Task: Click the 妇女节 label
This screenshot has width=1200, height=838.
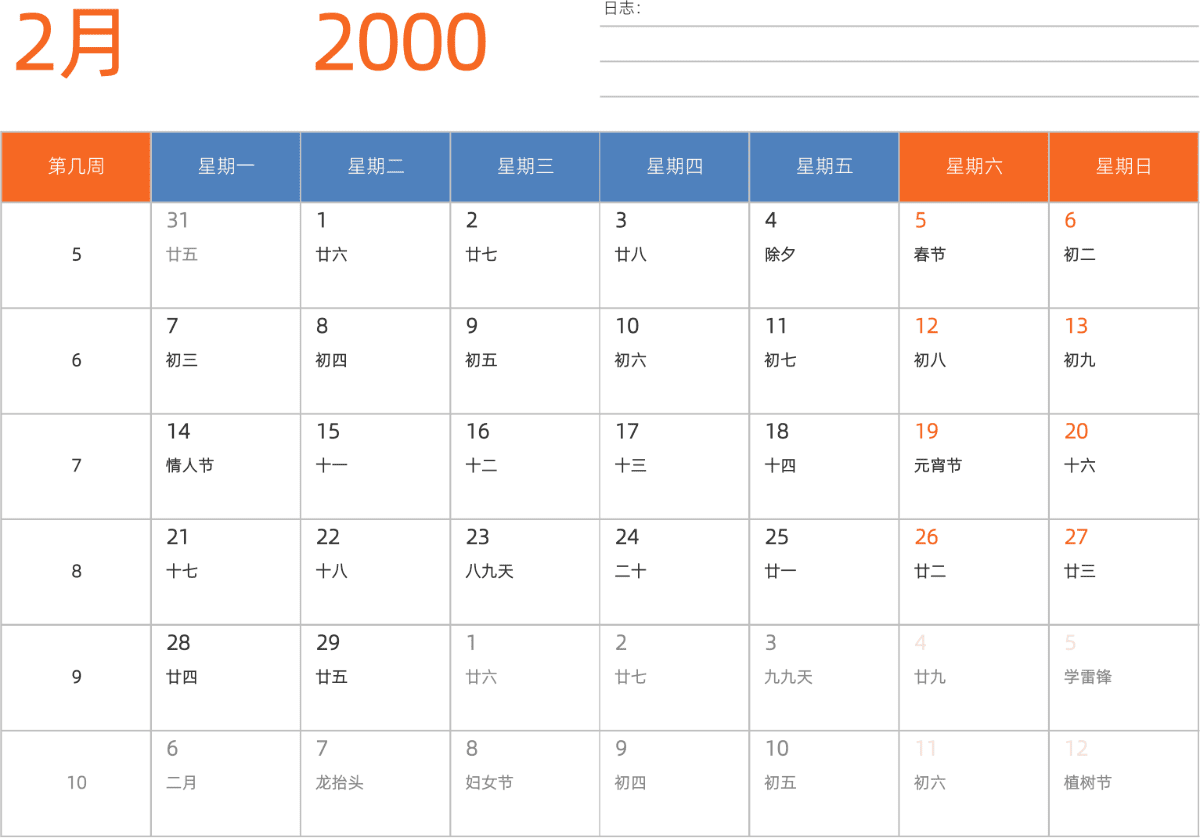Action: tap(489, 783)
